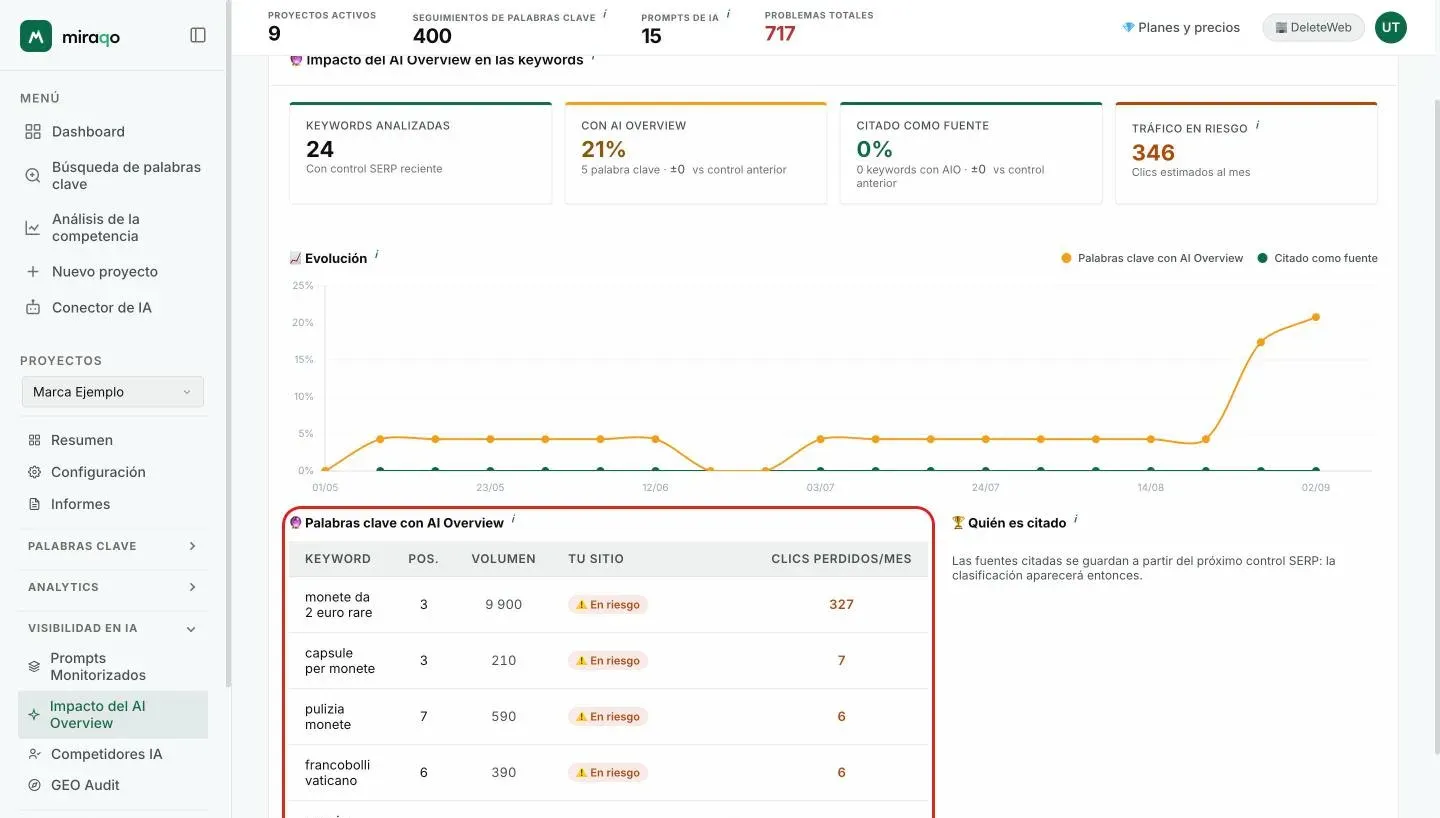Image resolution: width=1440 pixels, height=818 pixels.
Task: Click the keyword search magnifier icon
Action: pos(33,176)
